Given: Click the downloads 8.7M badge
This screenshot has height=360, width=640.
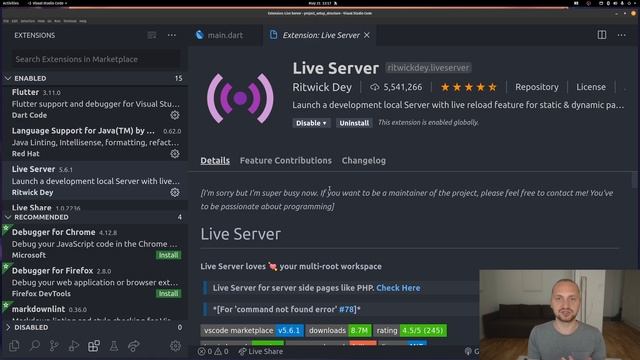Looking at the screenshot, I should [x=338, y=330].
